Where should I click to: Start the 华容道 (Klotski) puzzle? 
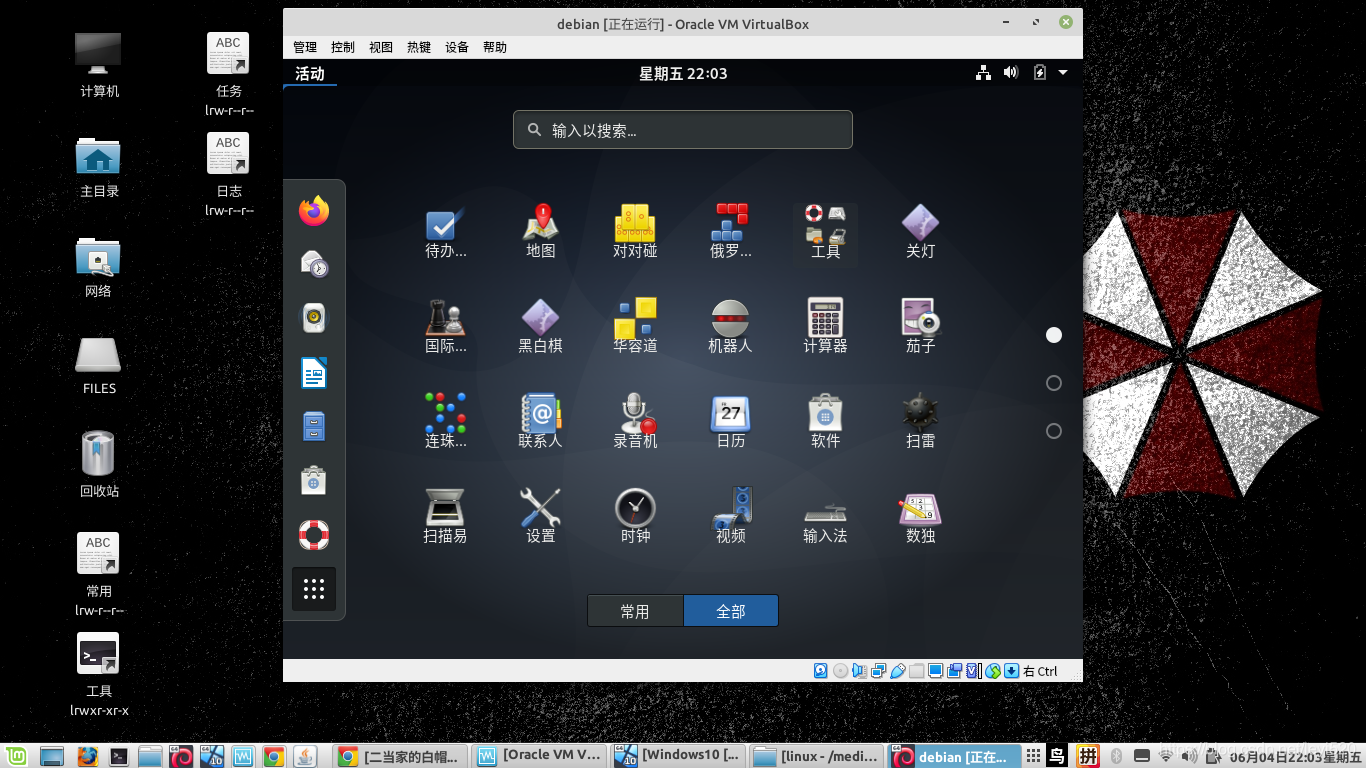[635, 327]
